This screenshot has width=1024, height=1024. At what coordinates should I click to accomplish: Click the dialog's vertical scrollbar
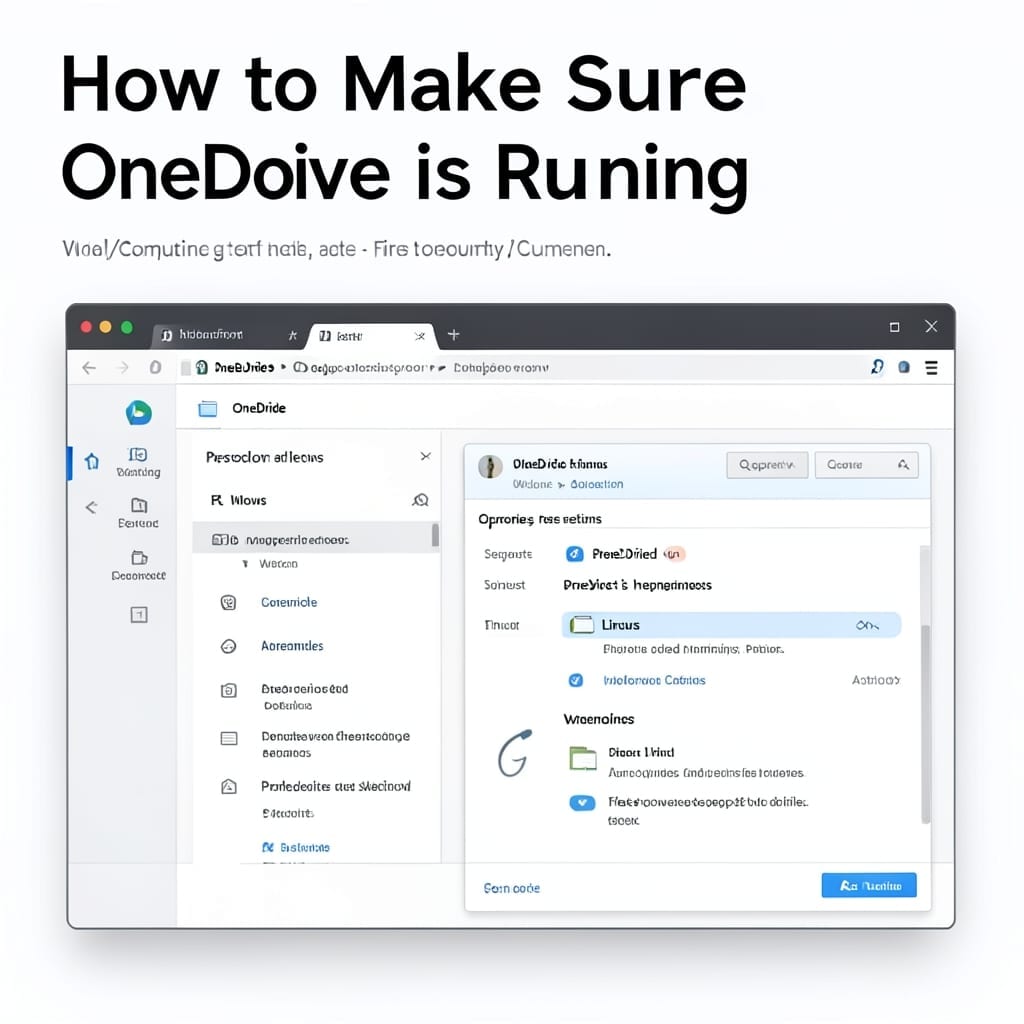coord(925,724)
